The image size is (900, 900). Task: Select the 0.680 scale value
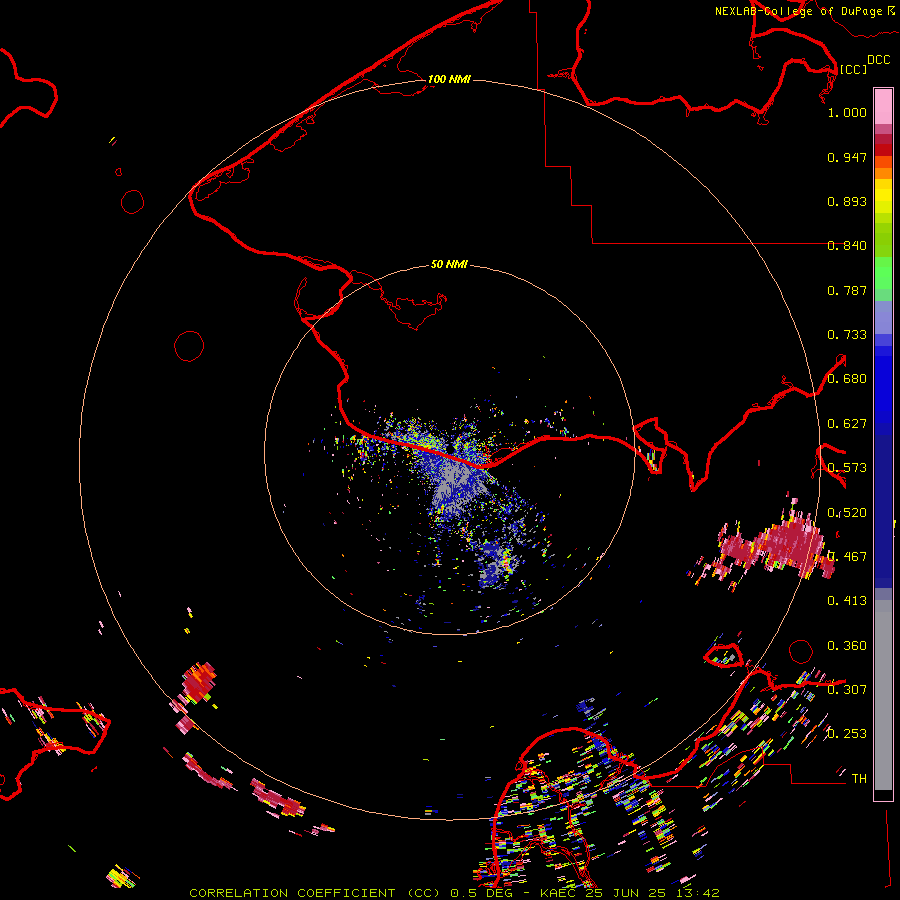pos(847,379)
